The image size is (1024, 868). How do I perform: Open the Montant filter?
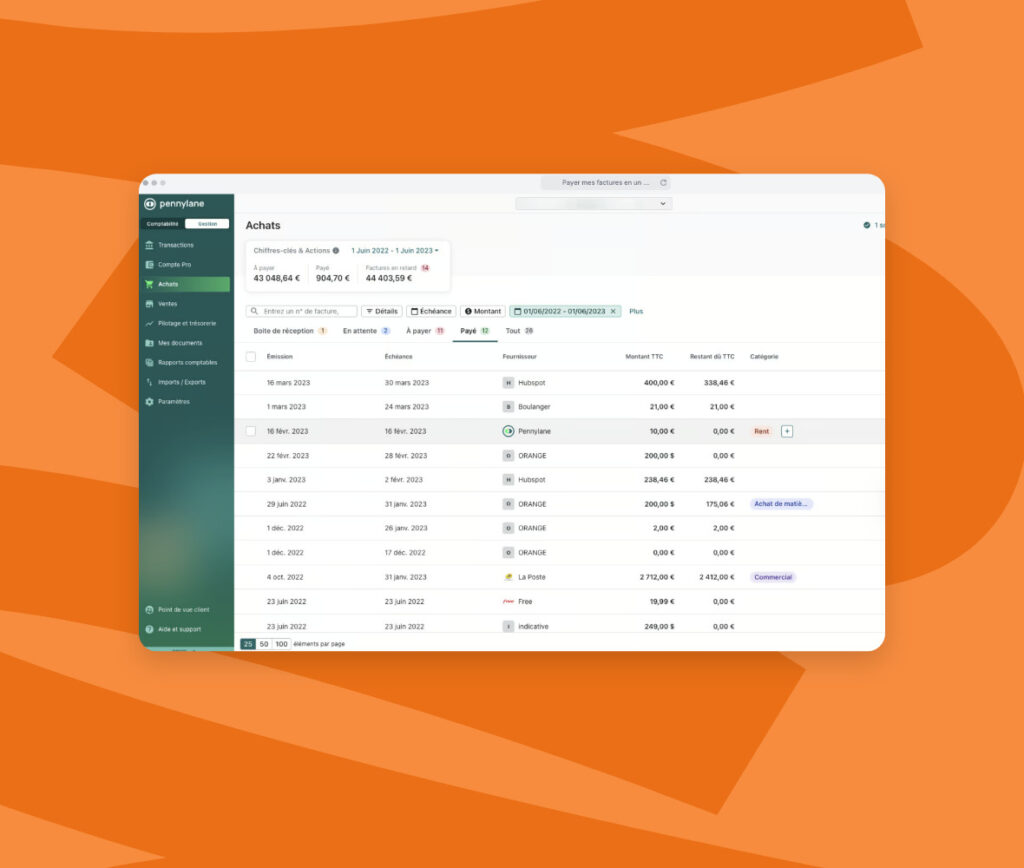(x=483, y=311)
